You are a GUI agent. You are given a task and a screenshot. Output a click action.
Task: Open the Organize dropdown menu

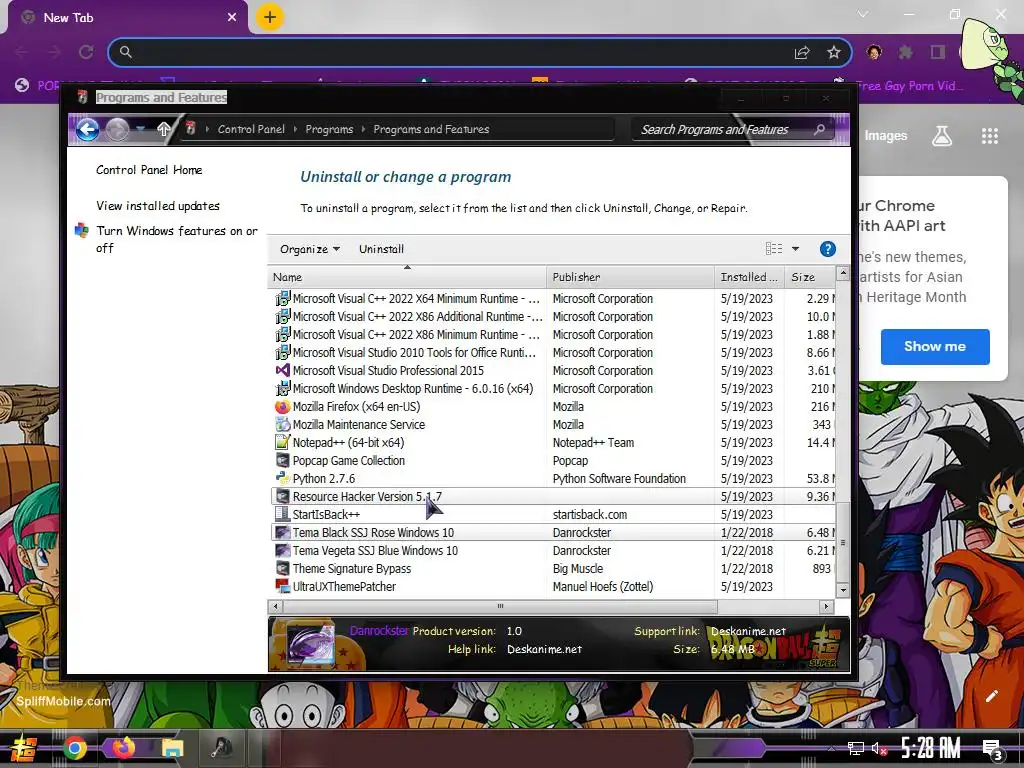coord(310,249)
